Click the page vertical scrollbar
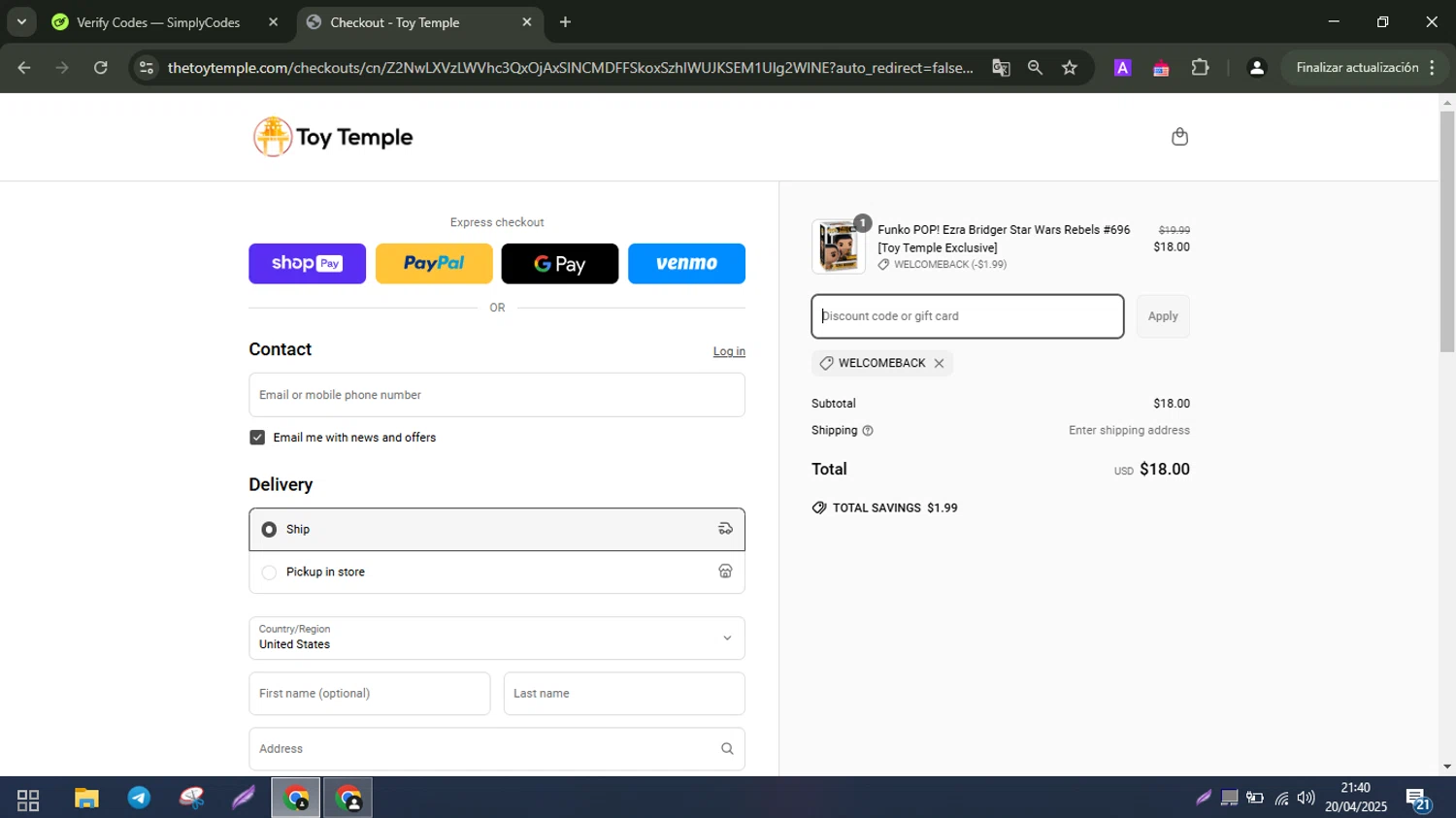Screen dimensions: 1456x818 (x=1447, y=231)
